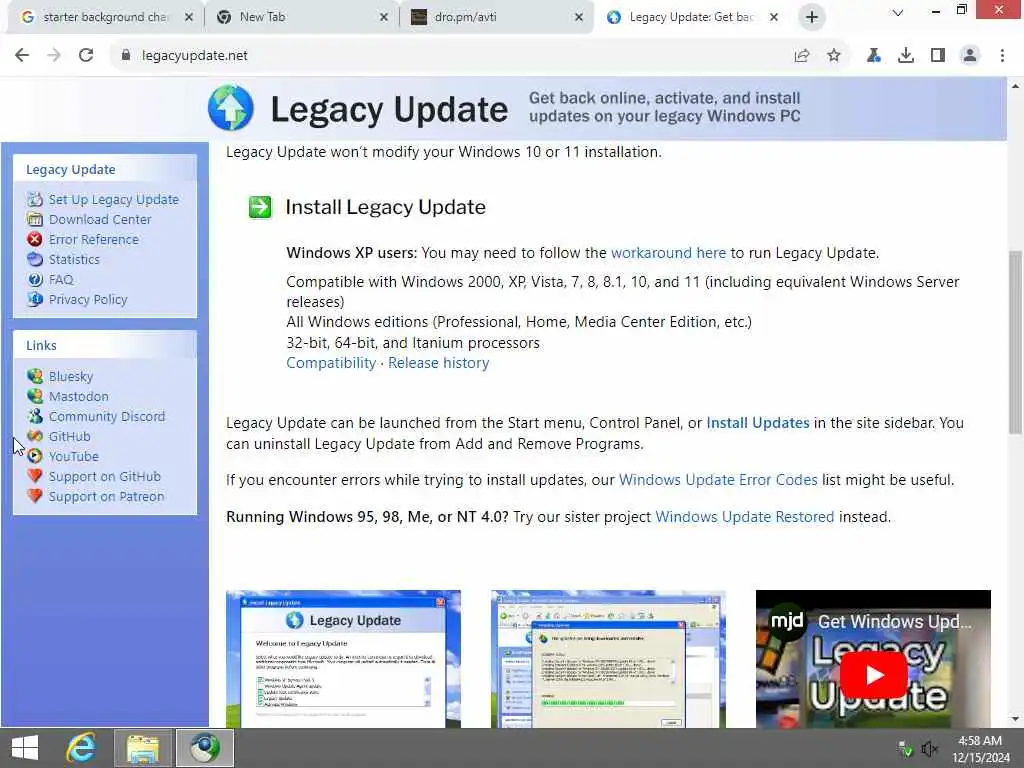Click the Statistics icon in sidebar
This screenshot has width=1024, height=768.
35,259
